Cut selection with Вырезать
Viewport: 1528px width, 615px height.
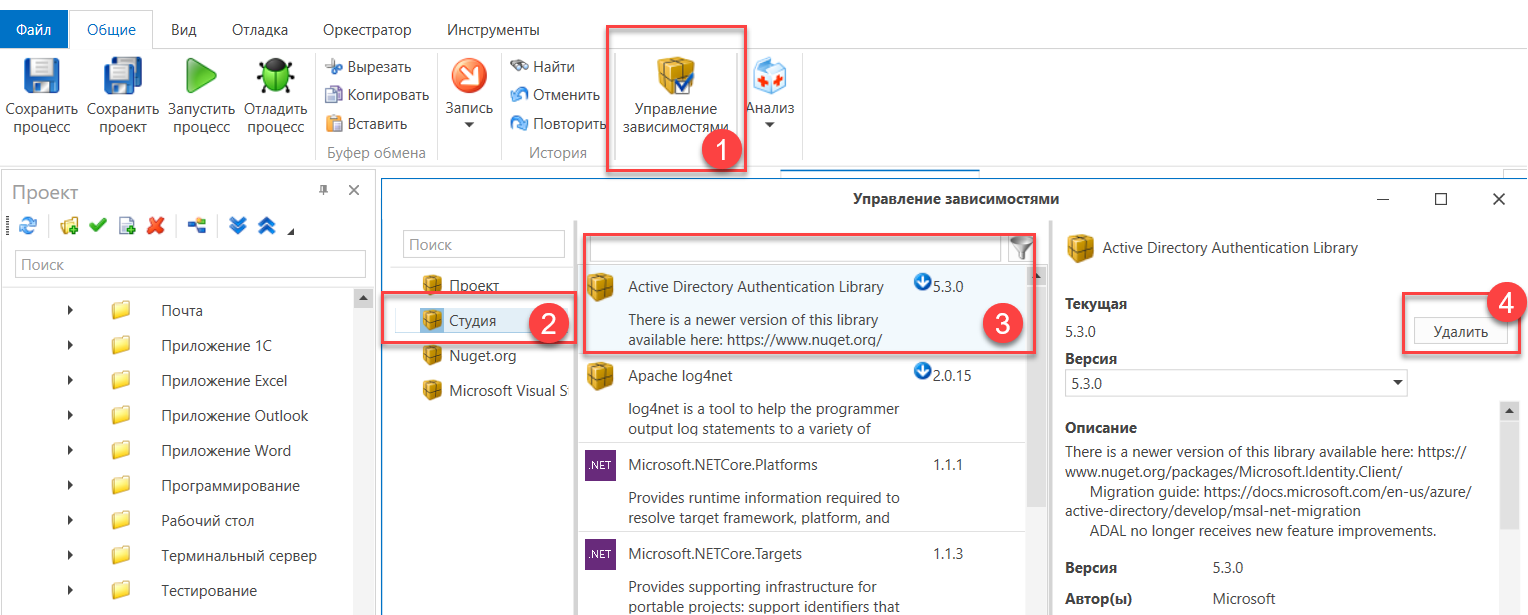point(368,67)
